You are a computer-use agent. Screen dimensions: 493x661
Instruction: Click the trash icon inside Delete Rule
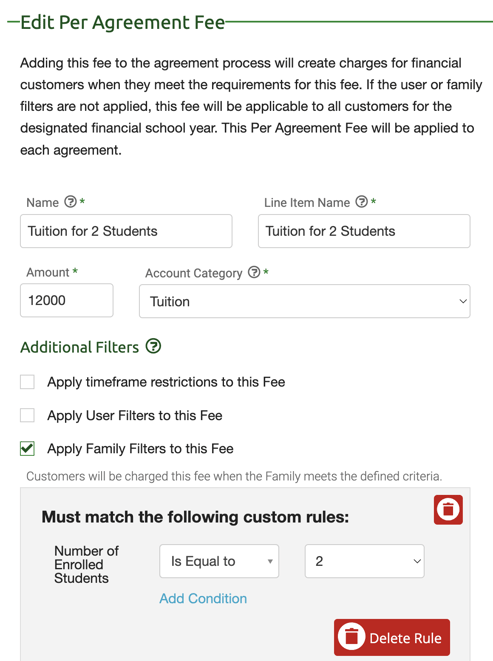[x=351, y=637]
